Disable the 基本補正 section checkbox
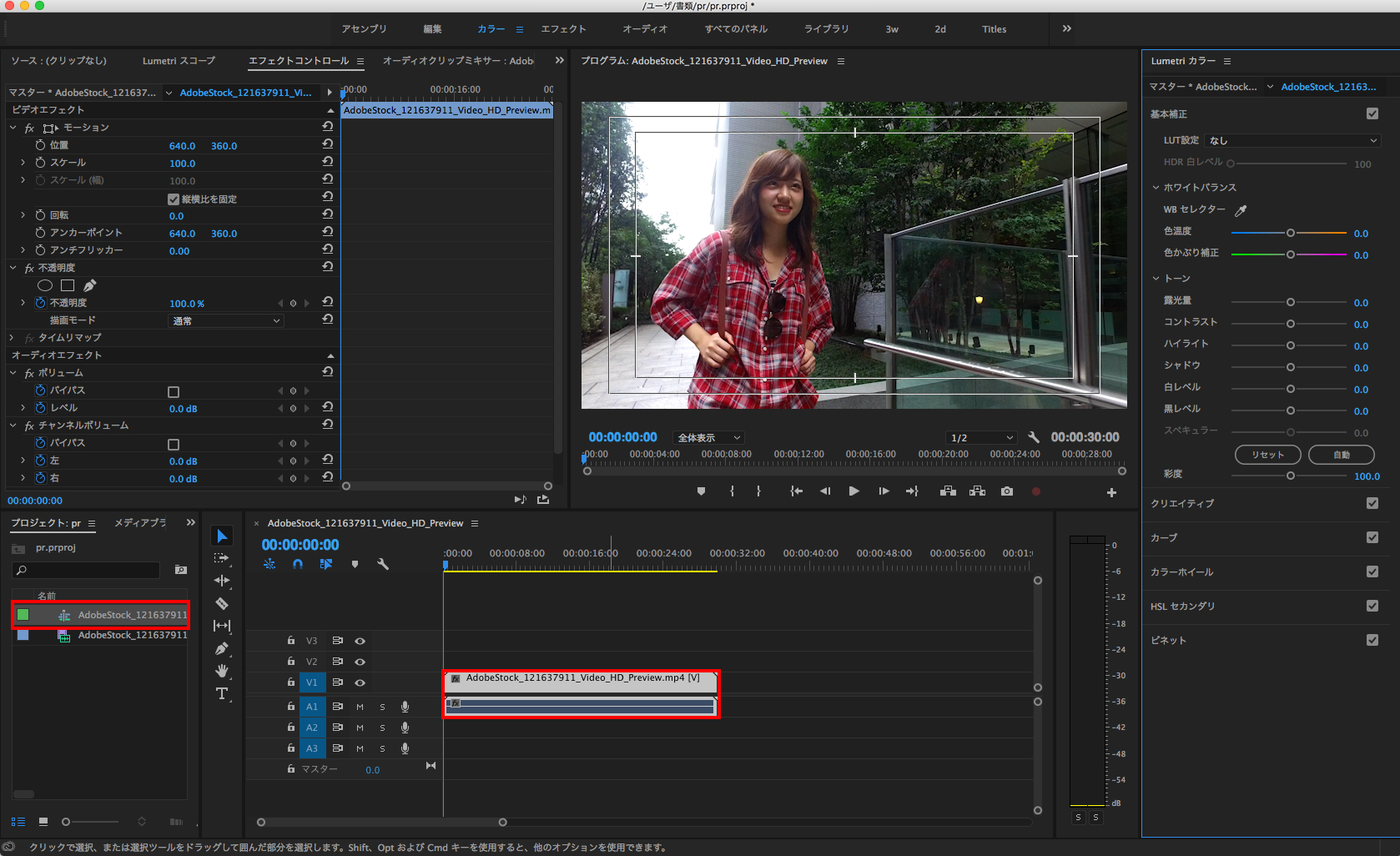The width and height of the screenshot is (1400, 856). point(1372,113)
